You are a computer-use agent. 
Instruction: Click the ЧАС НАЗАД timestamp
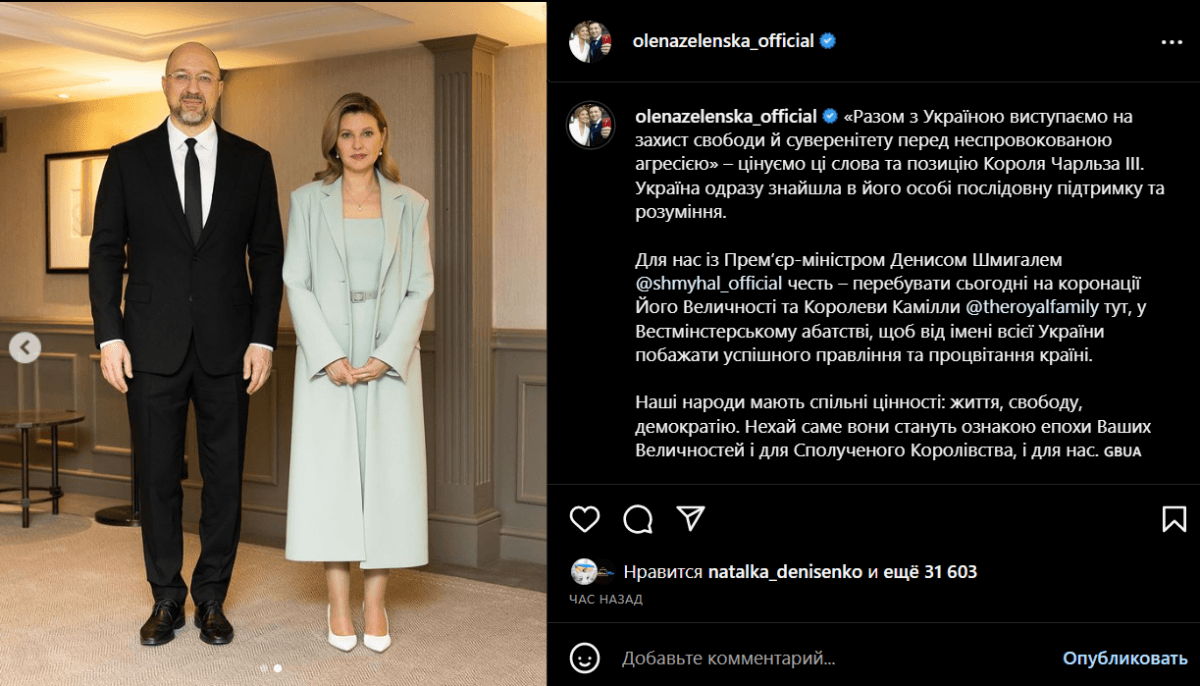click(x=606, y=600)
